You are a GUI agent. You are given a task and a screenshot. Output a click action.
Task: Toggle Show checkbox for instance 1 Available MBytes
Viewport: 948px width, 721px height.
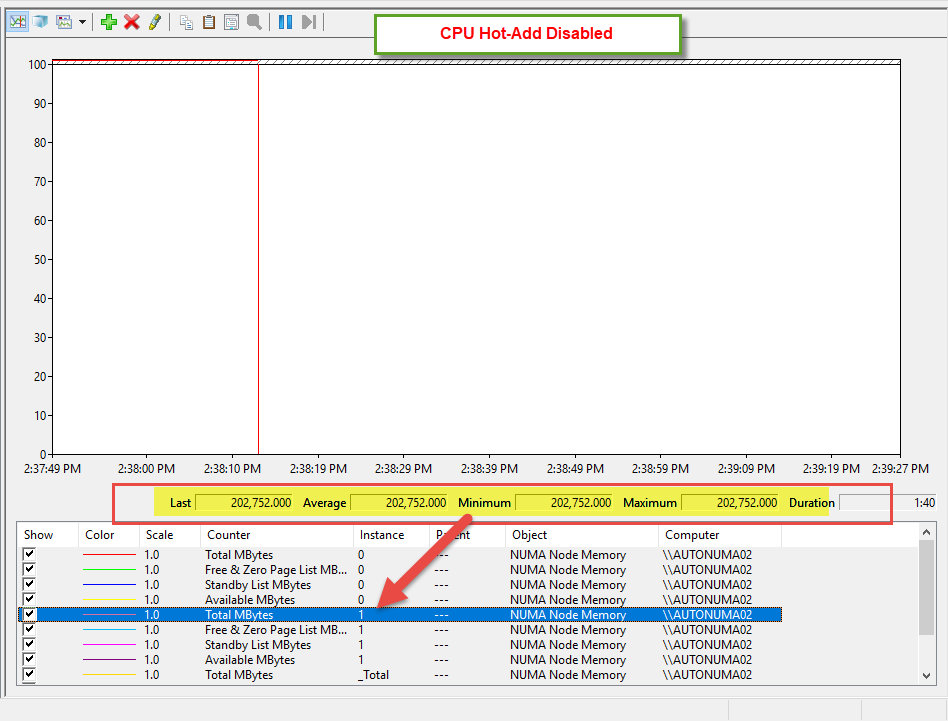[29, 659]
